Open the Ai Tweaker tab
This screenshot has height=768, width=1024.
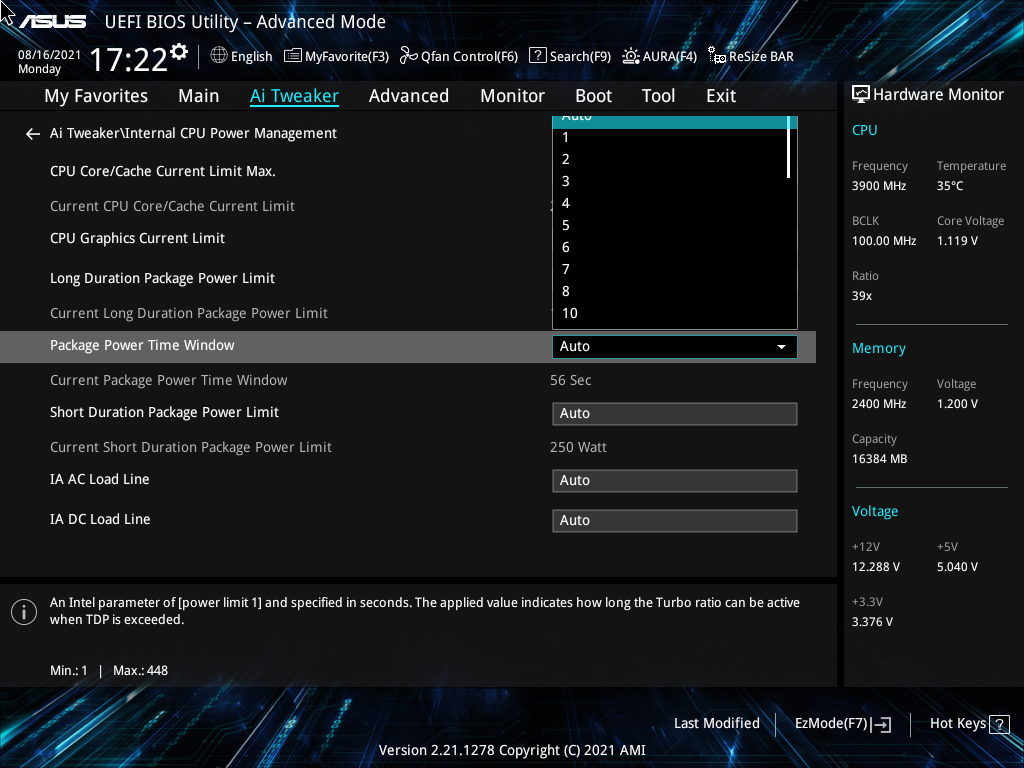(x=294, y=96)
